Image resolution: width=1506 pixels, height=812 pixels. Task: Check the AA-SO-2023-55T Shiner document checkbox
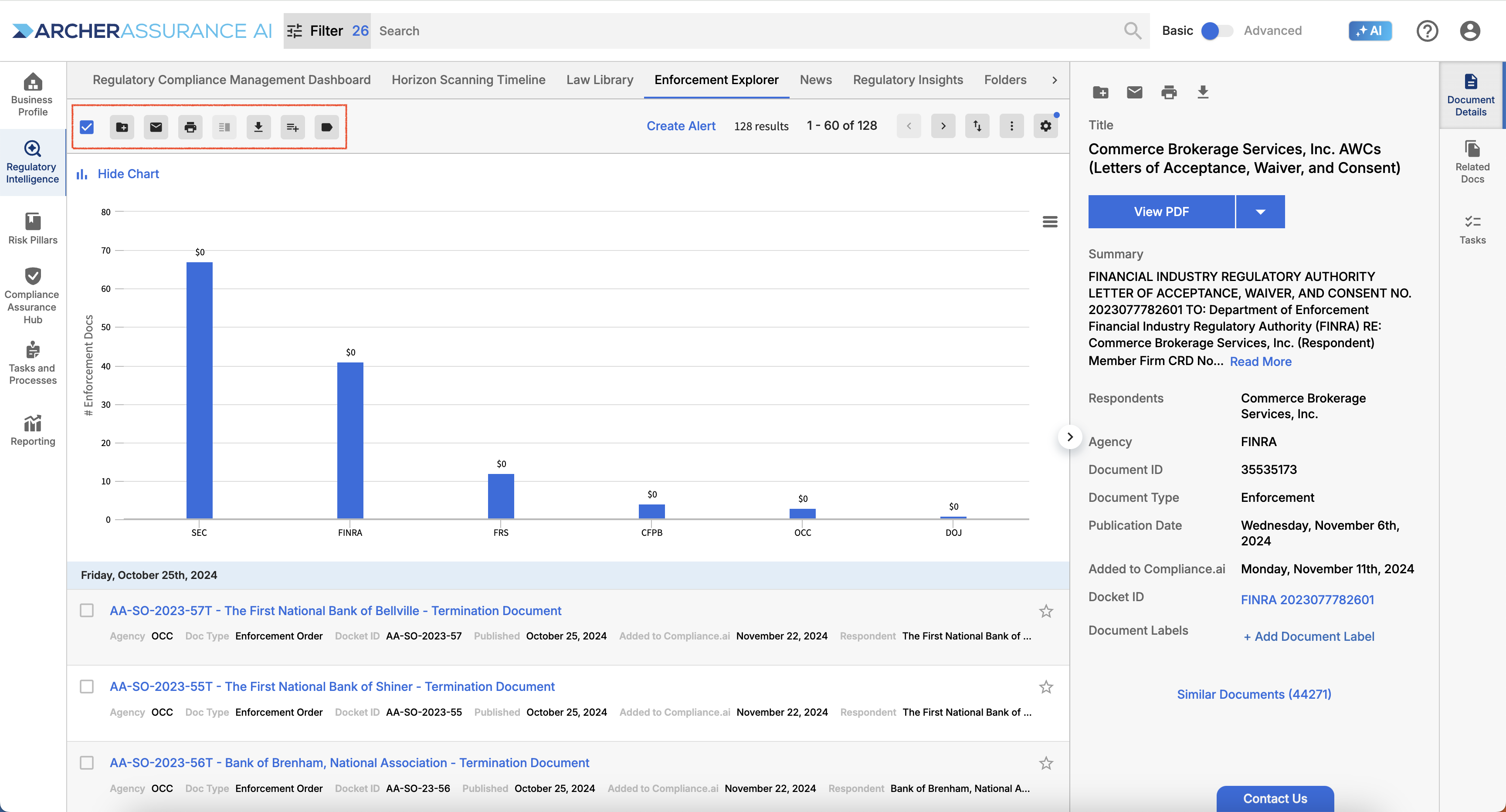(87, 686)
